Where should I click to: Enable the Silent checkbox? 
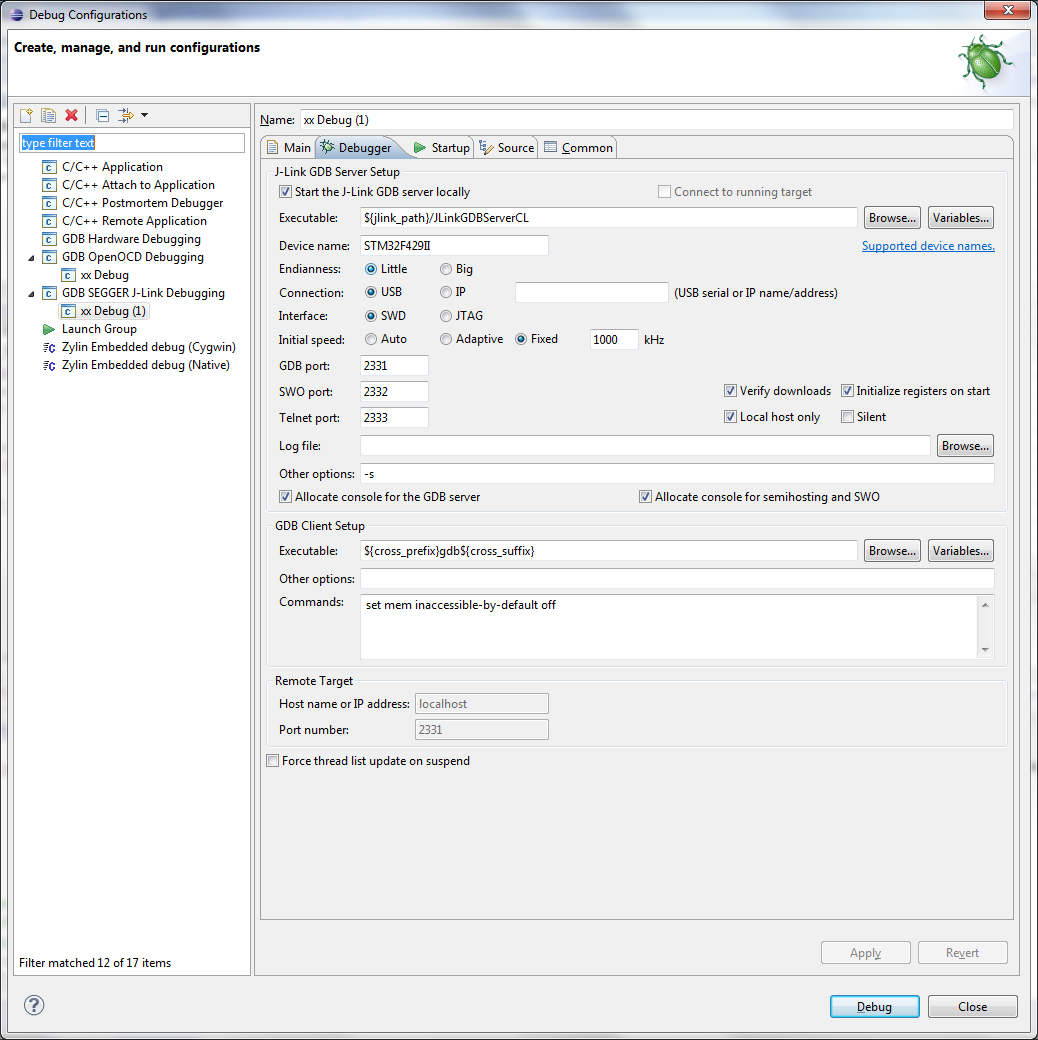(847, 417)
